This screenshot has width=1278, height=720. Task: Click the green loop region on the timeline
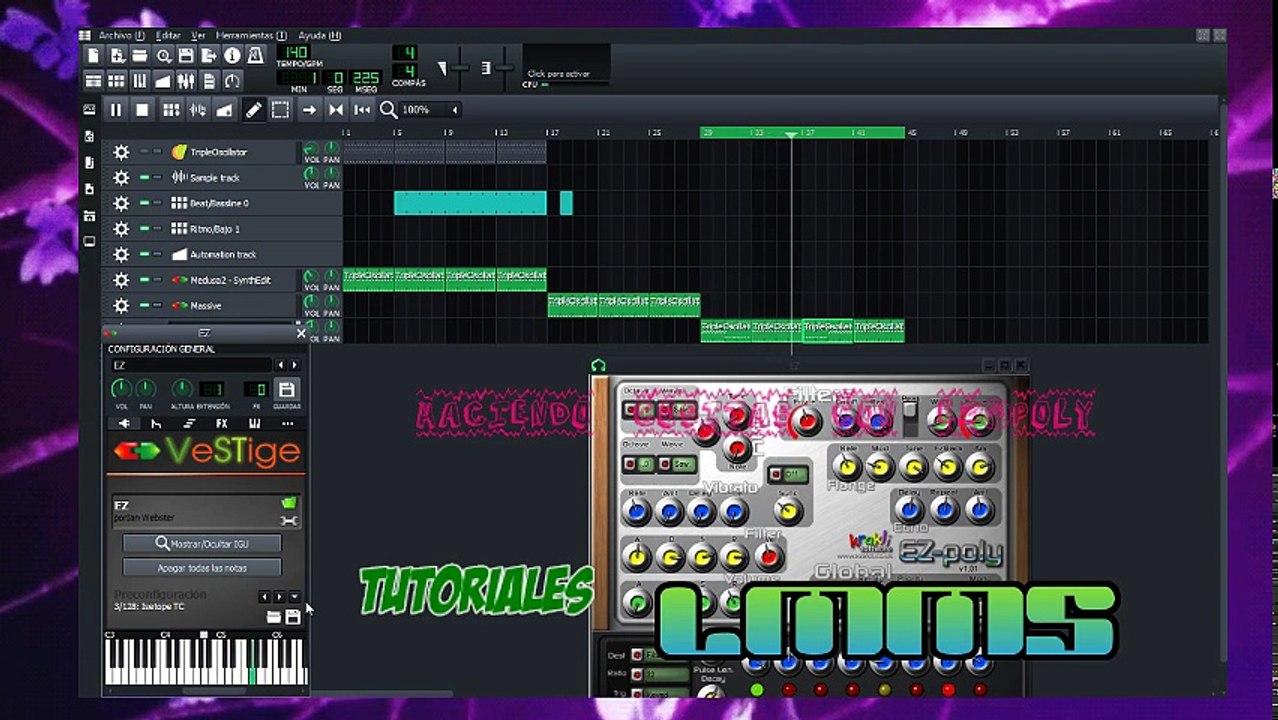point(802,132)
